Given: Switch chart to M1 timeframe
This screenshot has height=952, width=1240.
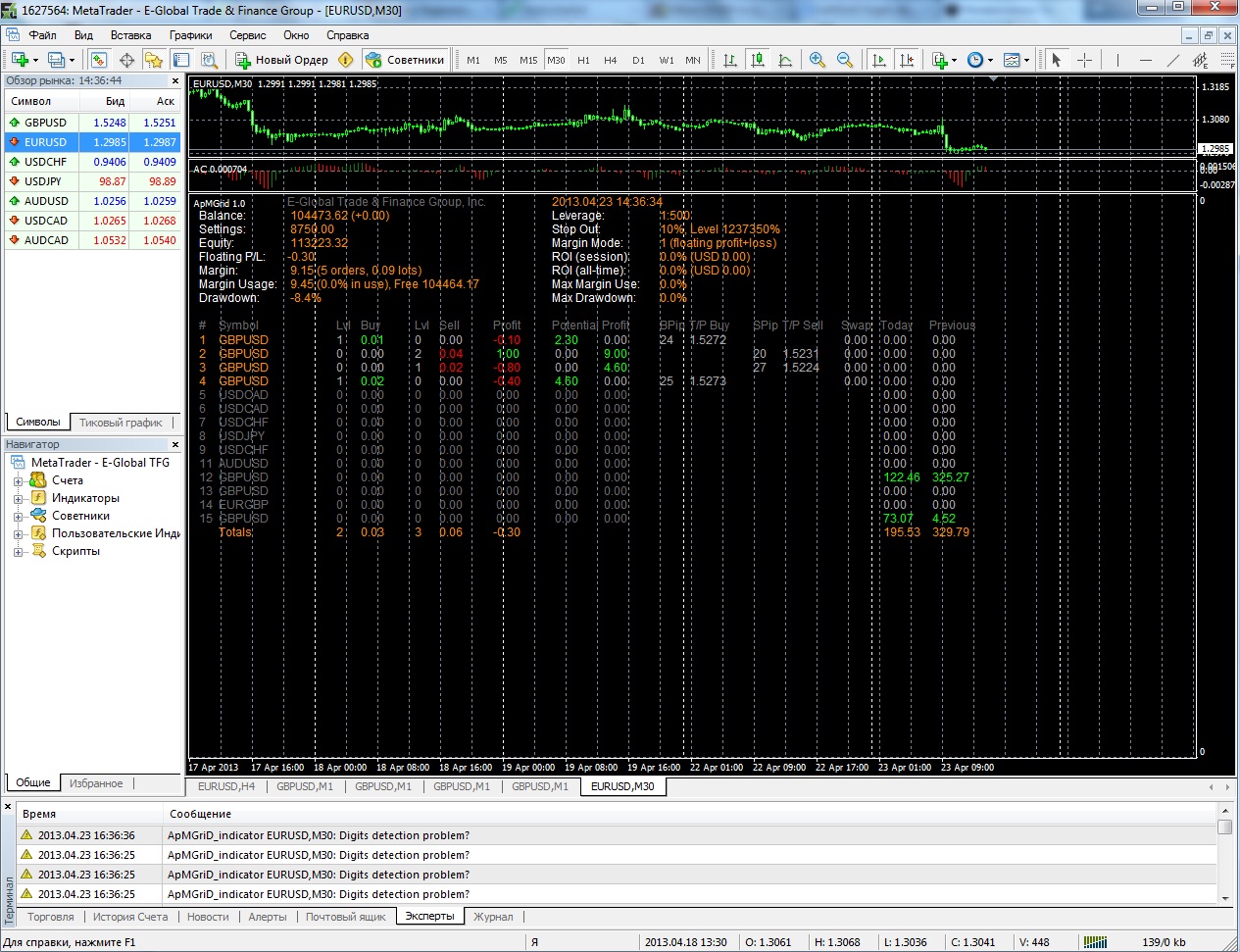Looking at the screenshot, I should coord(473,60).
